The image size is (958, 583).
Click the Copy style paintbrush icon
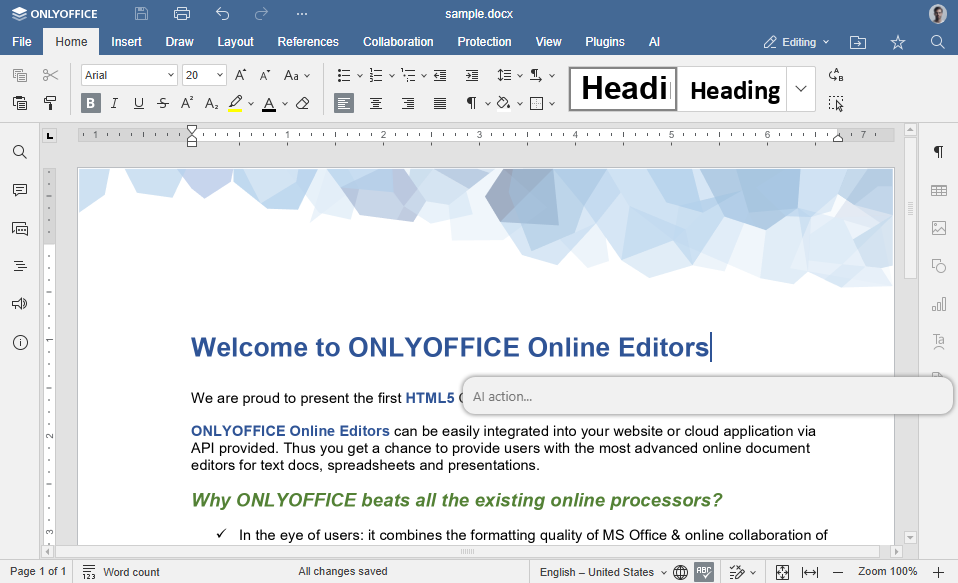[x=50, y=103]
